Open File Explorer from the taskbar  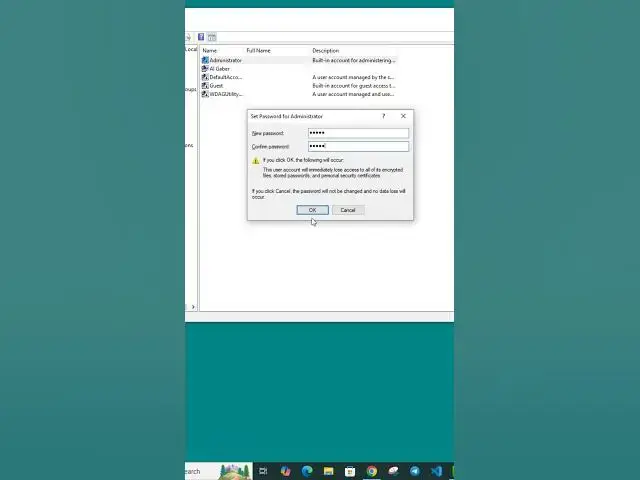coord(329,471)
